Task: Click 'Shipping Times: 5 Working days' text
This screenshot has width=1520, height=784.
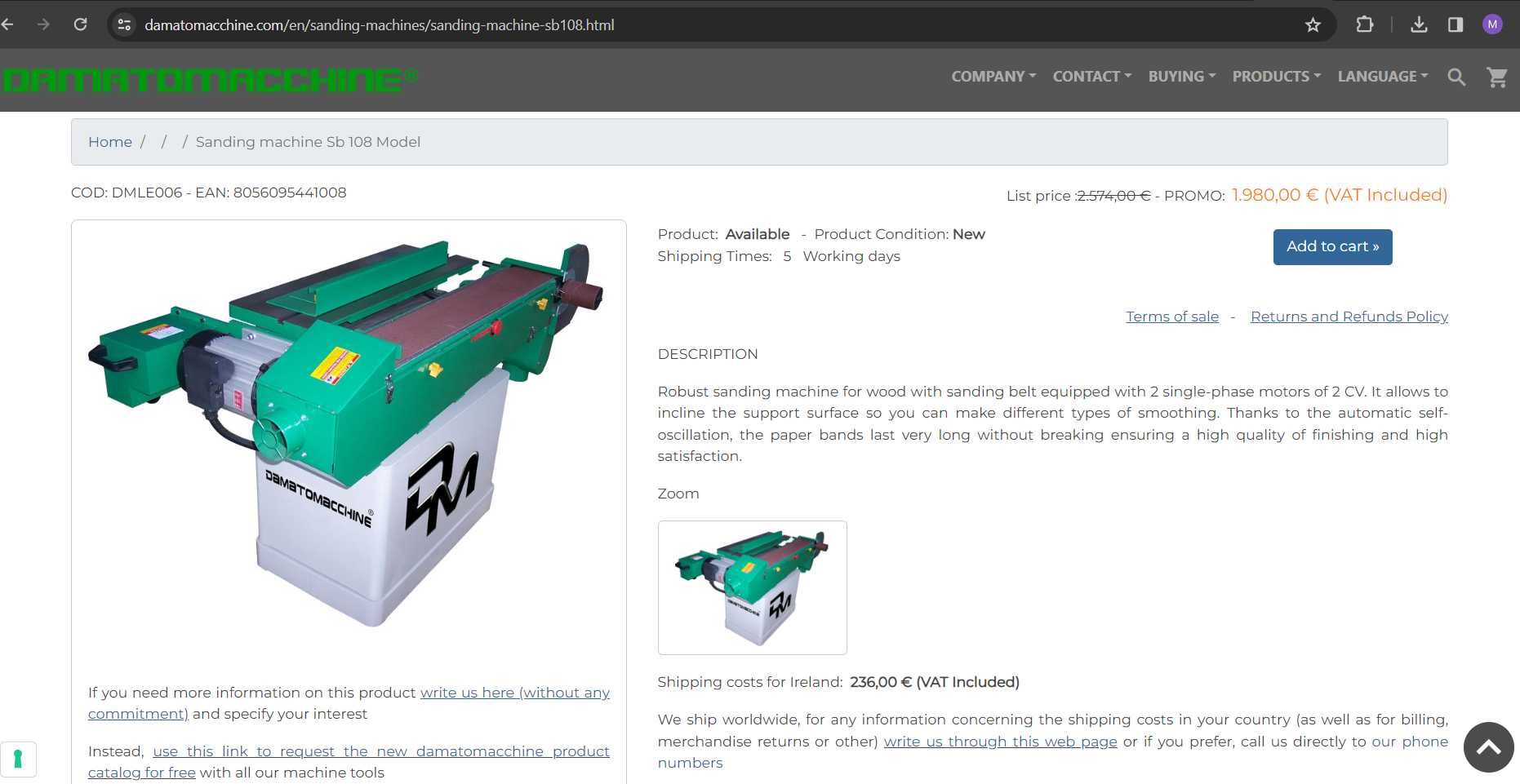Action: click(779, 256)
